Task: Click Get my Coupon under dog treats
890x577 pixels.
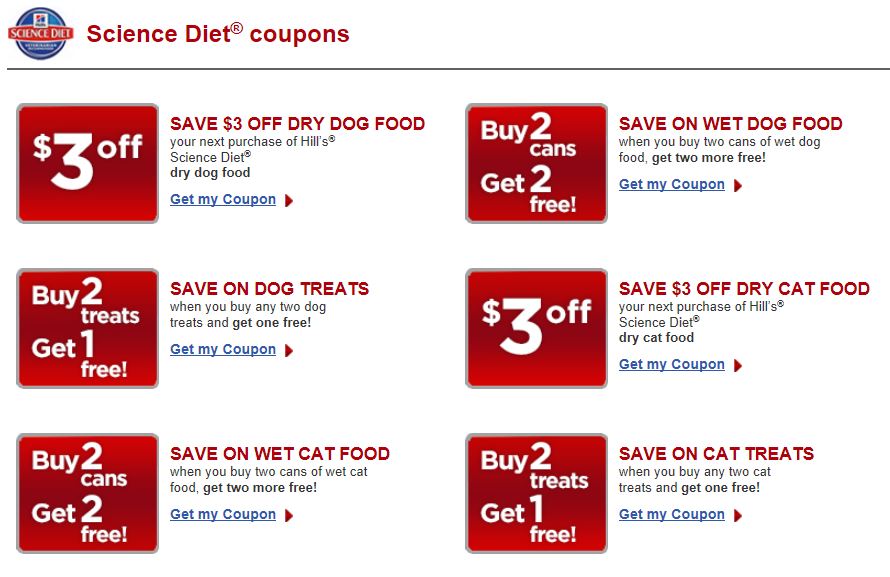Action: point(223,349)
